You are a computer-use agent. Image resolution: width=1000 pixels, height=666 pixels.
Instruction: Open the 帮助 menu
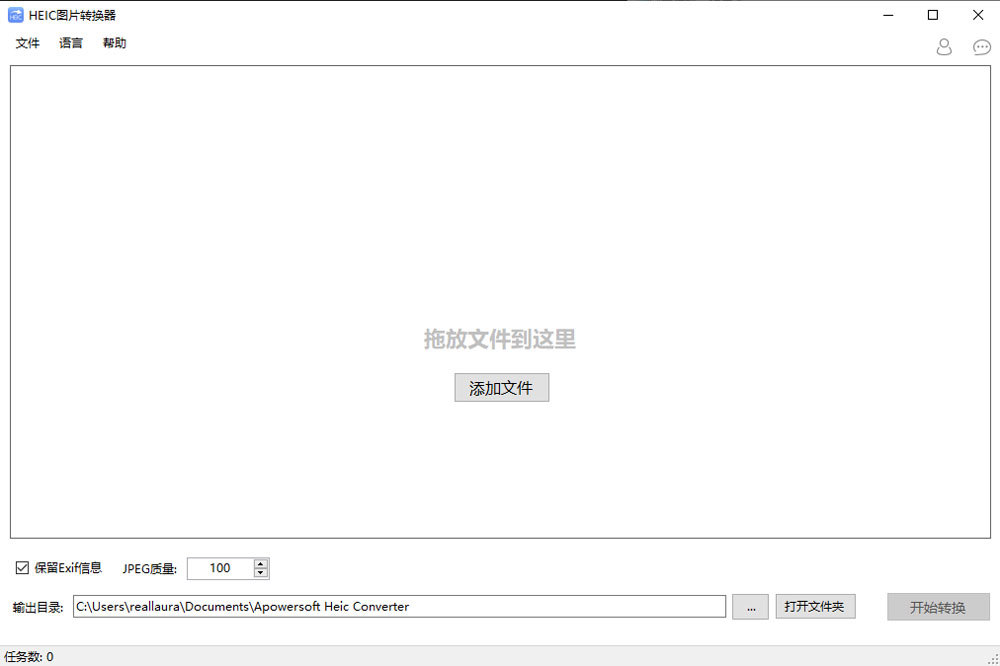tap(114, 43)
